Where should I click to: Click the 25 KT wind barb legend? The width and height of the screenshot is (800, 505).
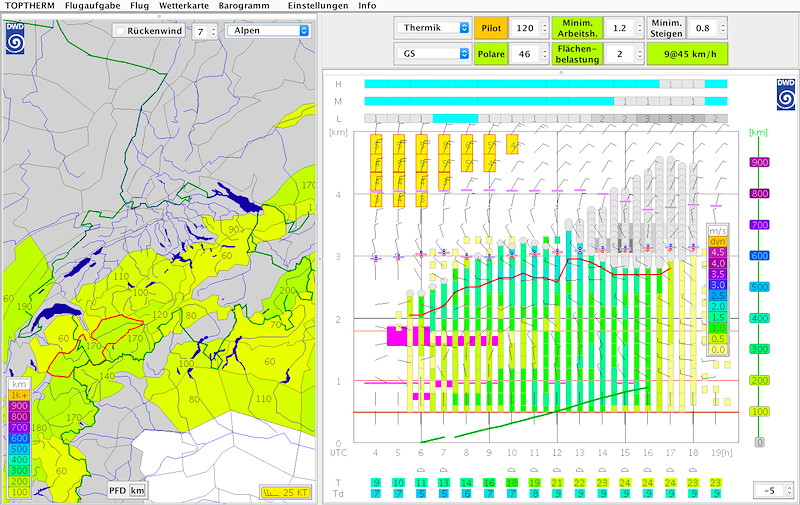point(285,492)
